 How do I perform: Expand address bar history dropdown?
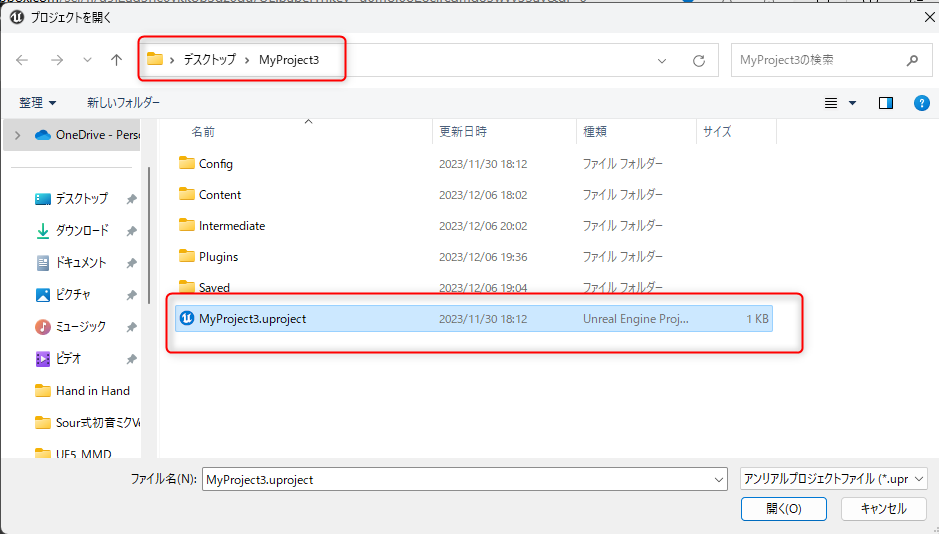click(x=662, y=60)
